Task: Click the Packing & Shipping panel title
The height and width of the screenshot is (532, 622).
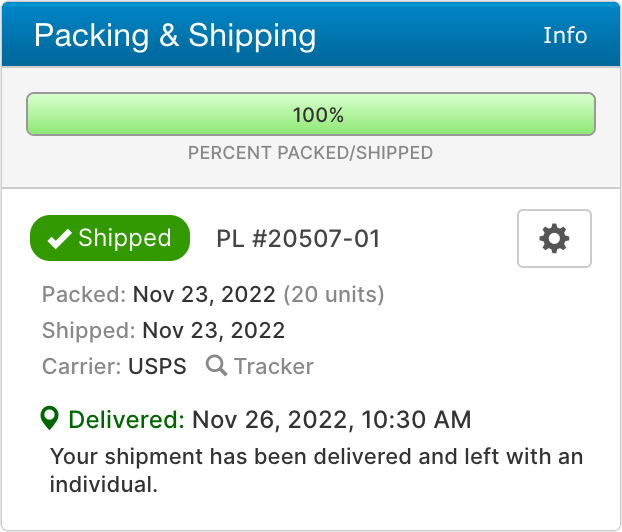Action: (175, 36)
